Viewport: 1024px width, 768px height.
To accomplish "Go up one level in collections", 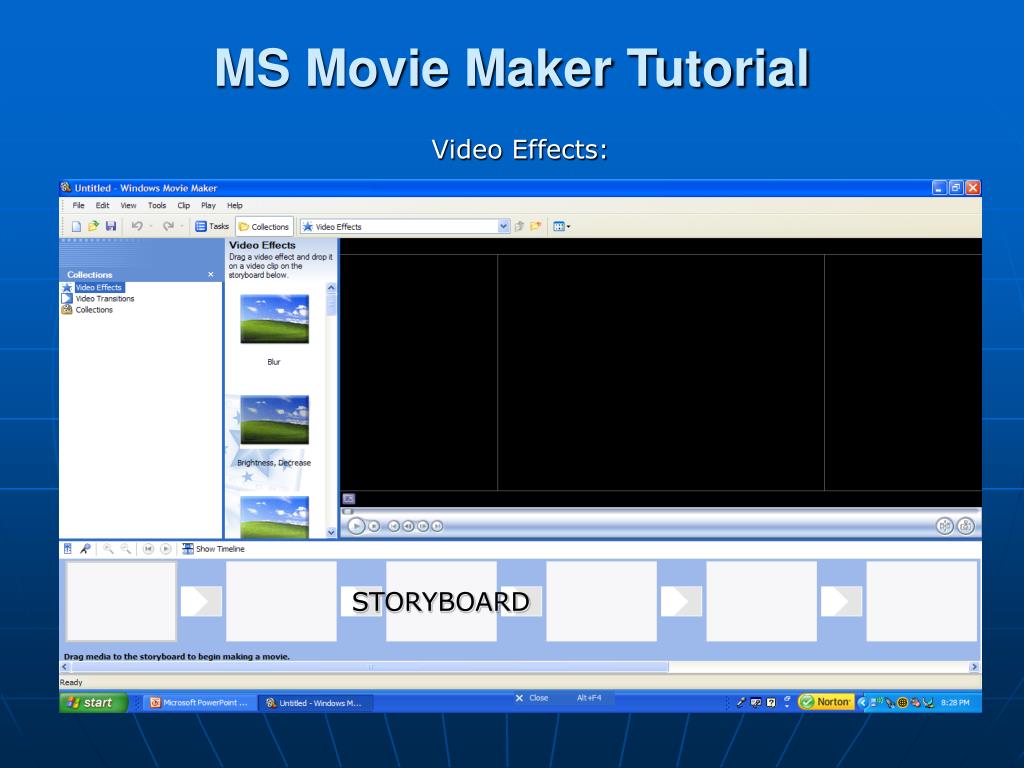I will tap(519, 227).
